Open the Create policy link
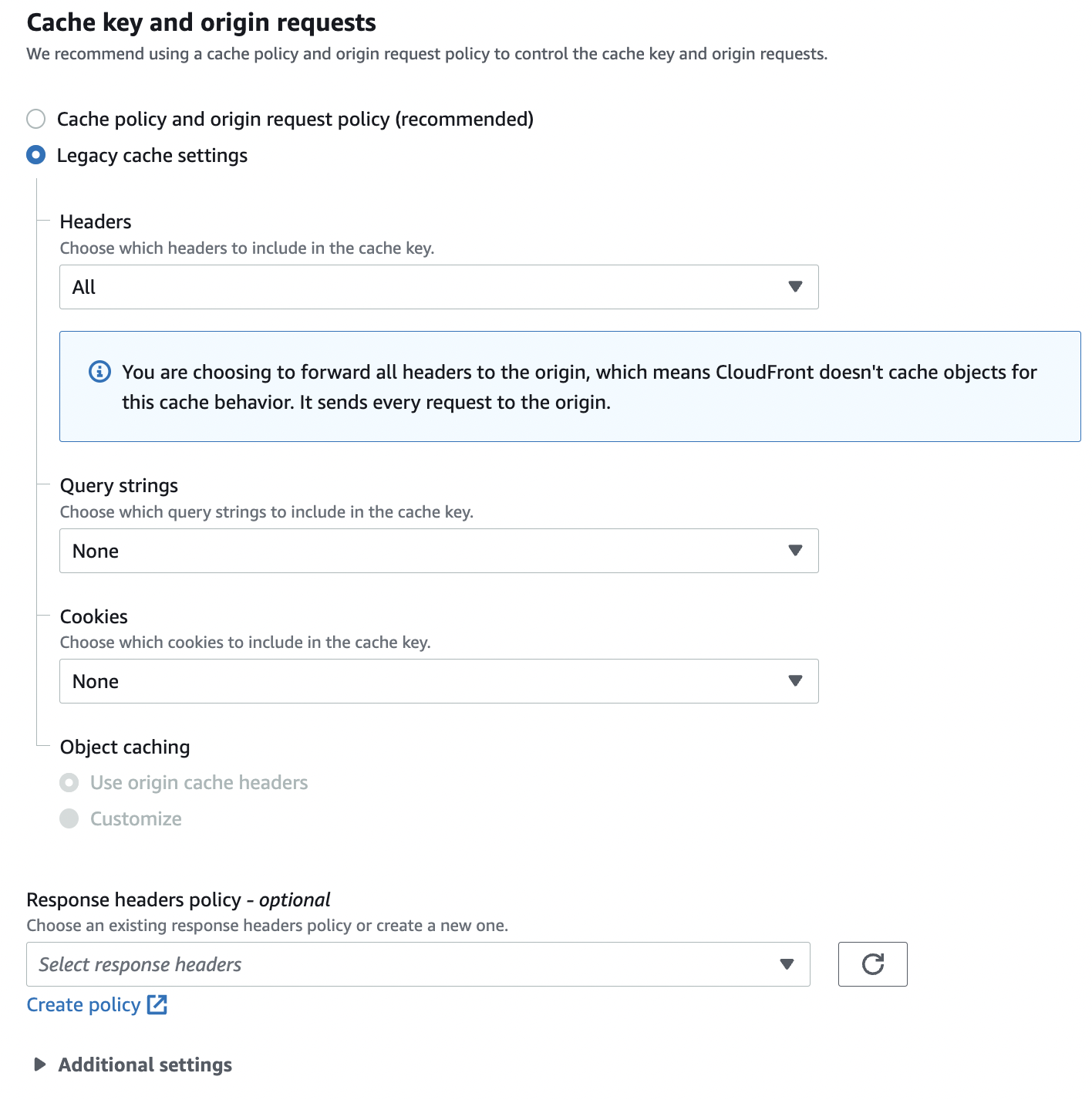The width and height of the screenshot is (1092, 1100). 83,1004
